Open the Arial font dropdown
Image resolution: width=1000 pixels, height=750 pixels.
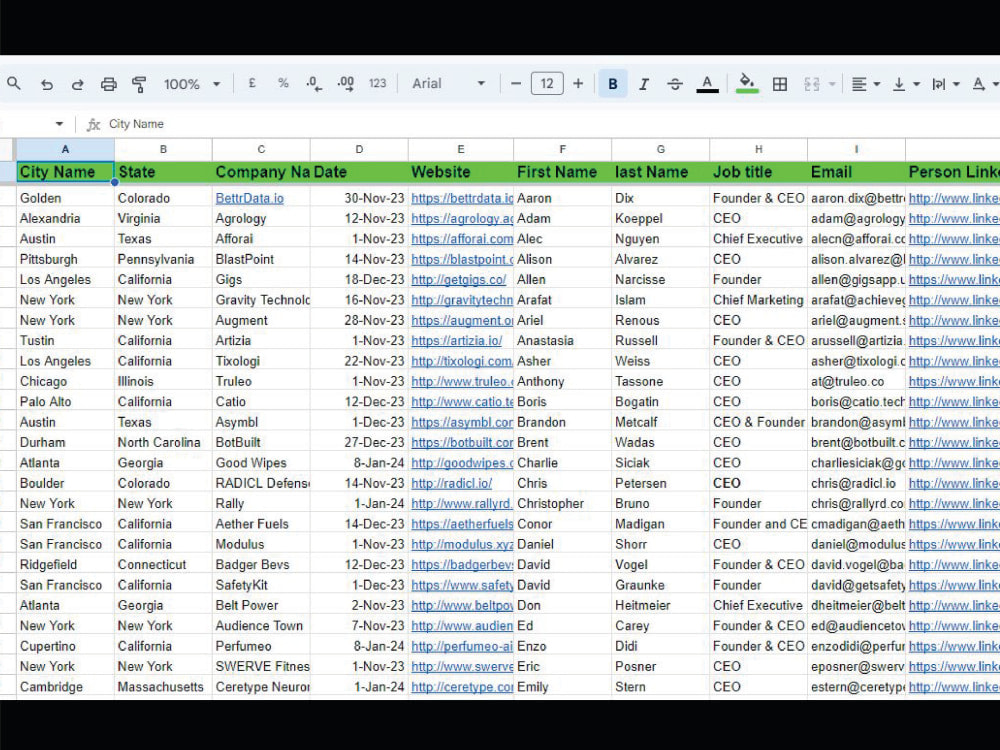(x=448, y=84)
